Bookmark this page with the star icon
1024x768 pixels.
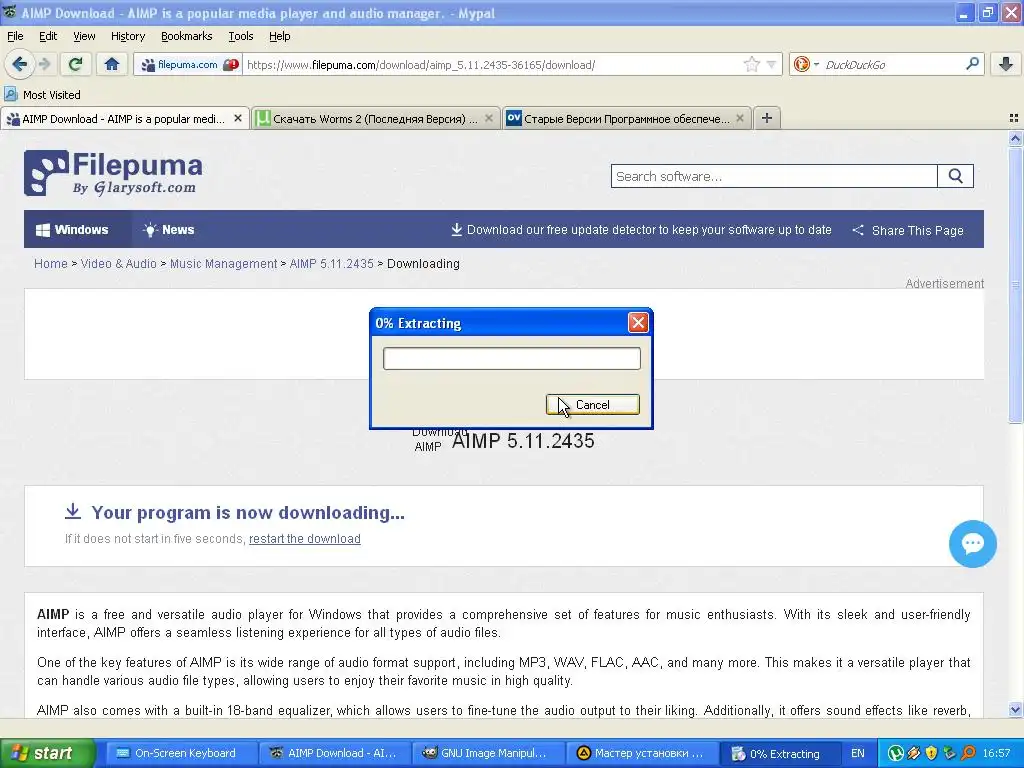click(752, 65)
